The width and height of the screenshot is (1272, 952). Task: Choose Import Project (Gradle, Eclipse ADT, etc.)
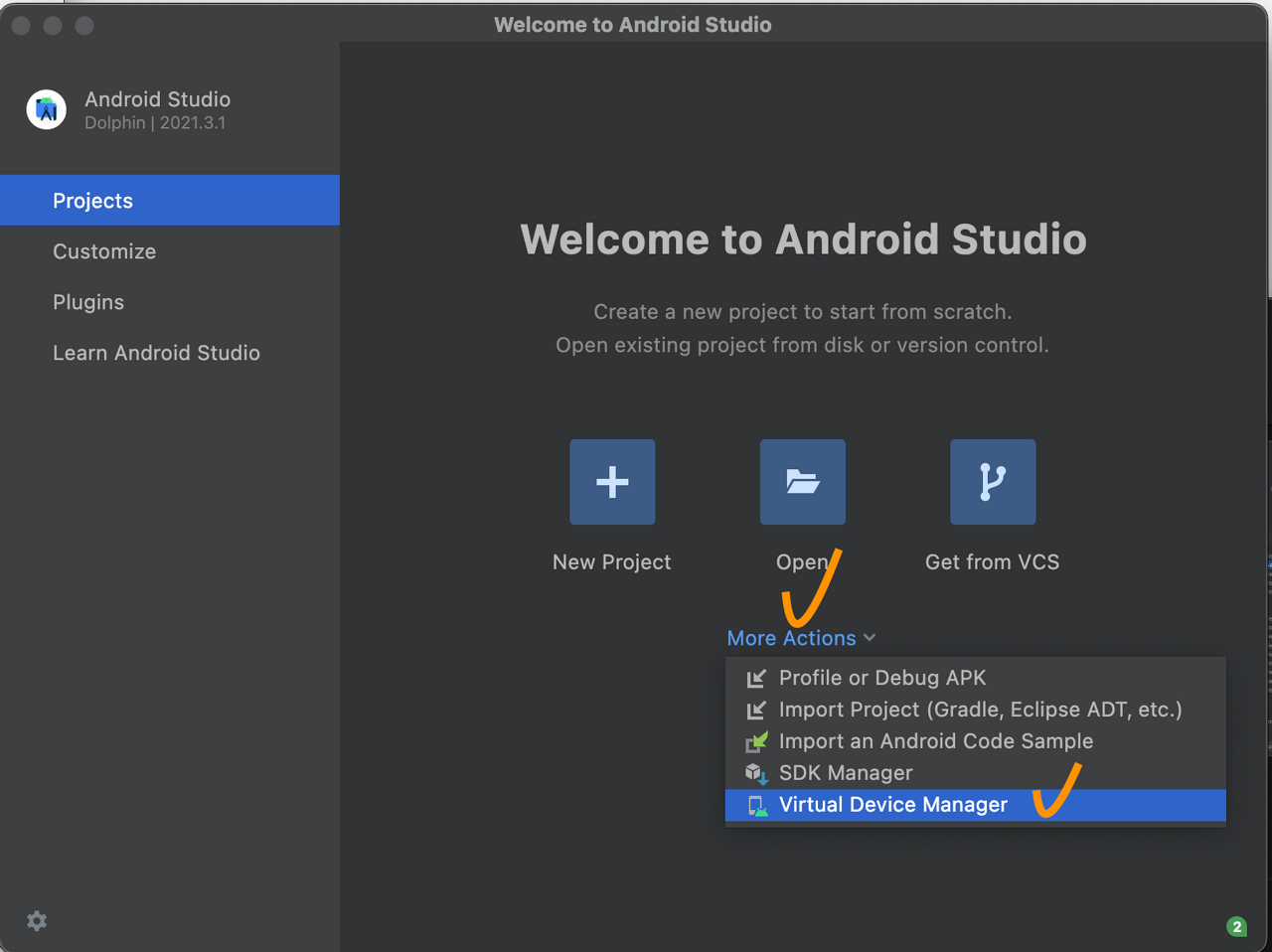(976, 710)
